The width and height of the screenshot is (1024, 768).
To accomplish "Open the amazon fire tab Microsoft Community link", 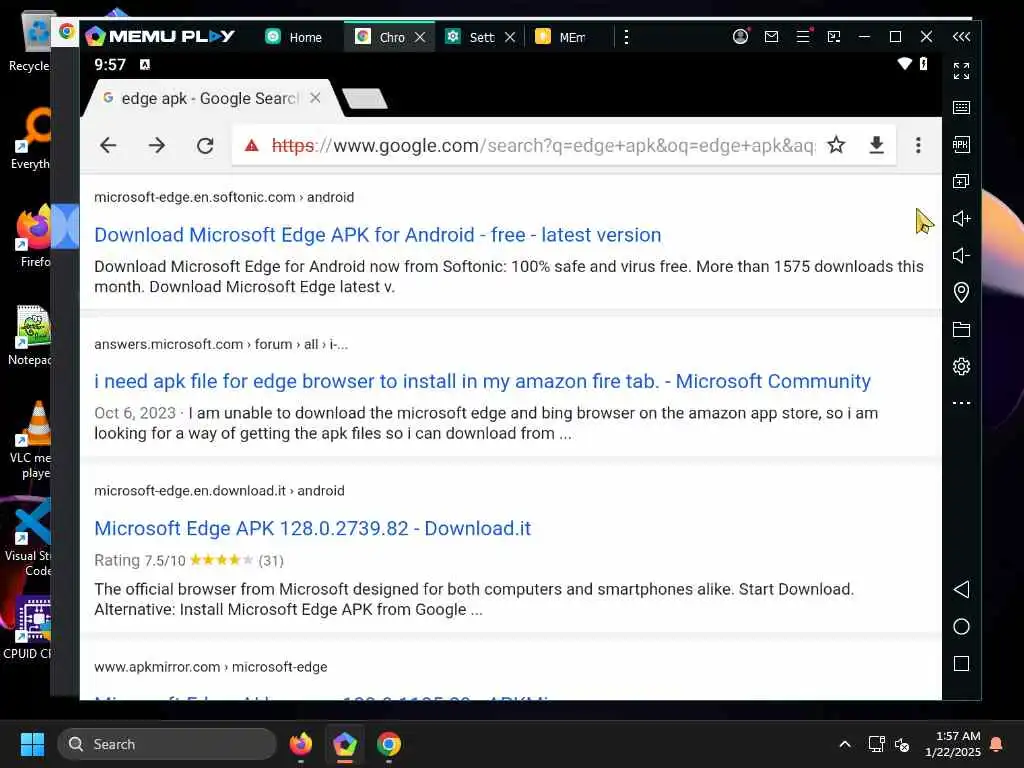I will tap(482, 381).
